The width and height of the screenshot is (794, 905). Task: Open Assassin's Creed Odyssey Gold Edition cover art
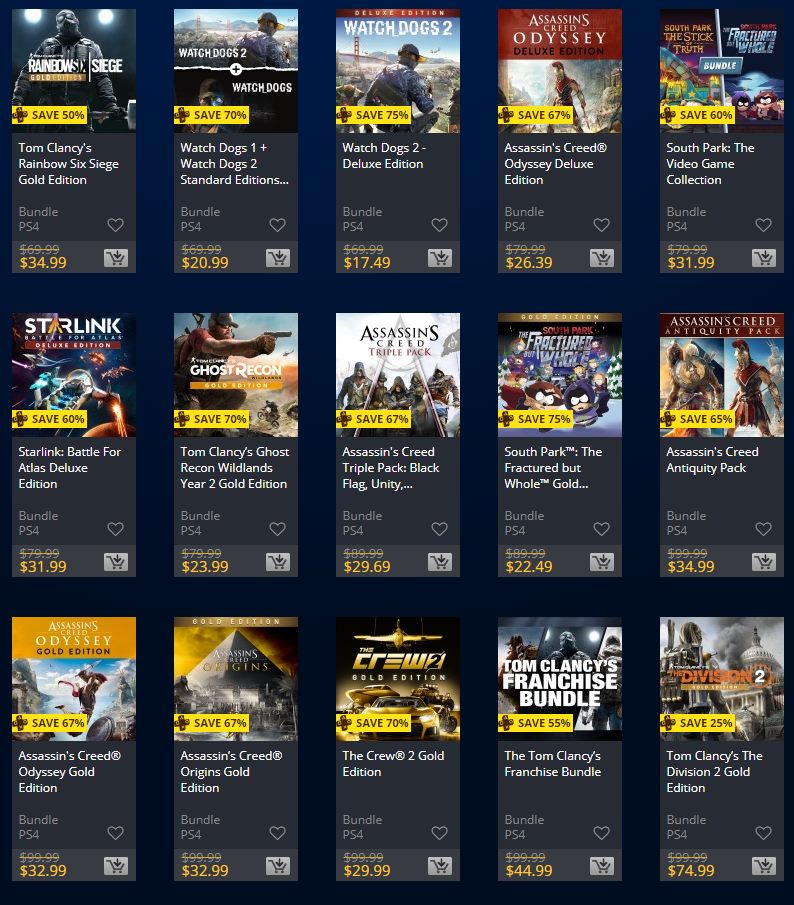pos(74,679)
